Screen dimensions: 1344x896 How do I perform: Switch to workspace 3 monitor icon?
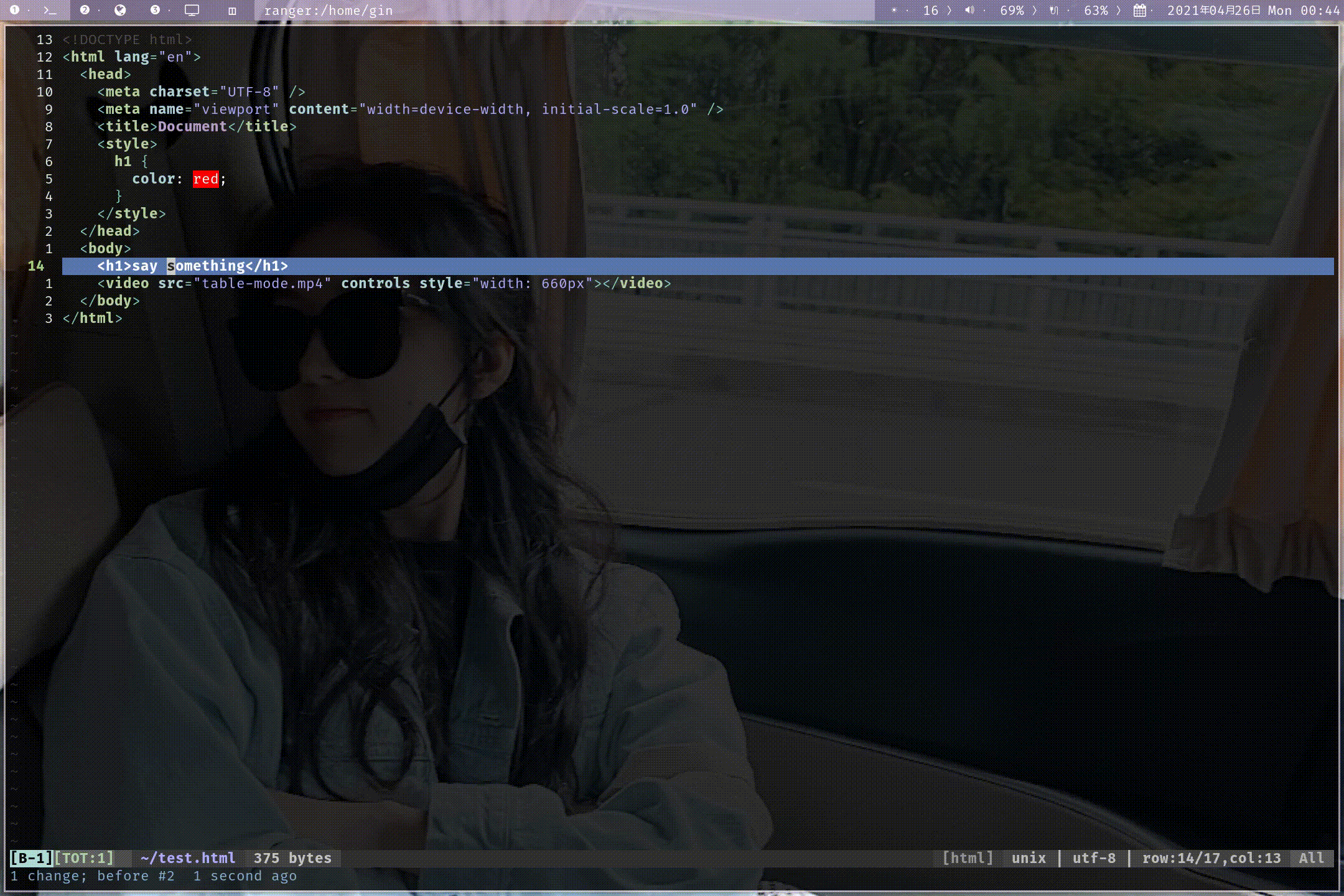[x=192, y=11]
